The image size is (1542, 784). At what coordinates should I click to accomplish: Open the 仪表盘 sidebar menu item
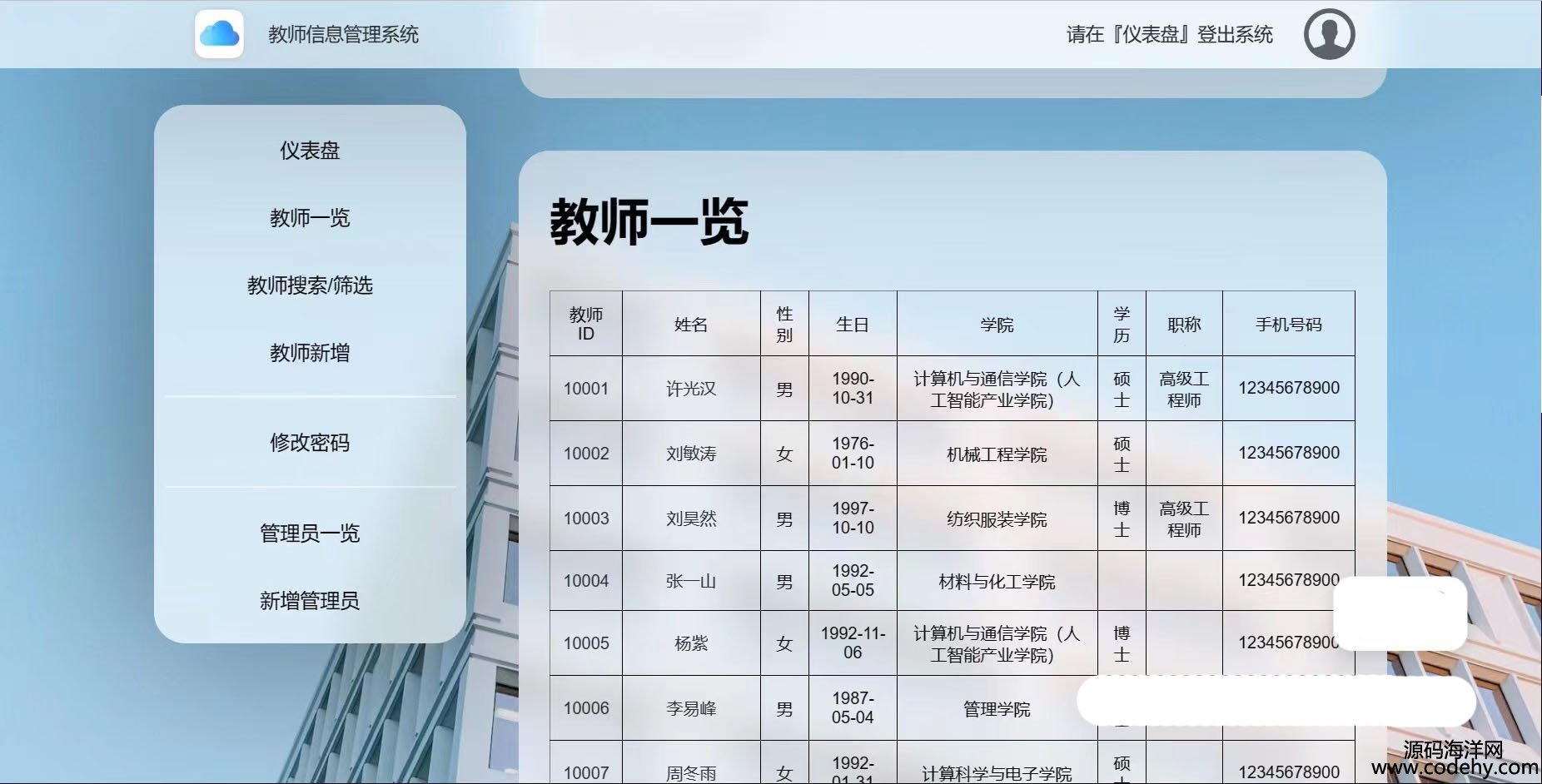pos(310,151)
